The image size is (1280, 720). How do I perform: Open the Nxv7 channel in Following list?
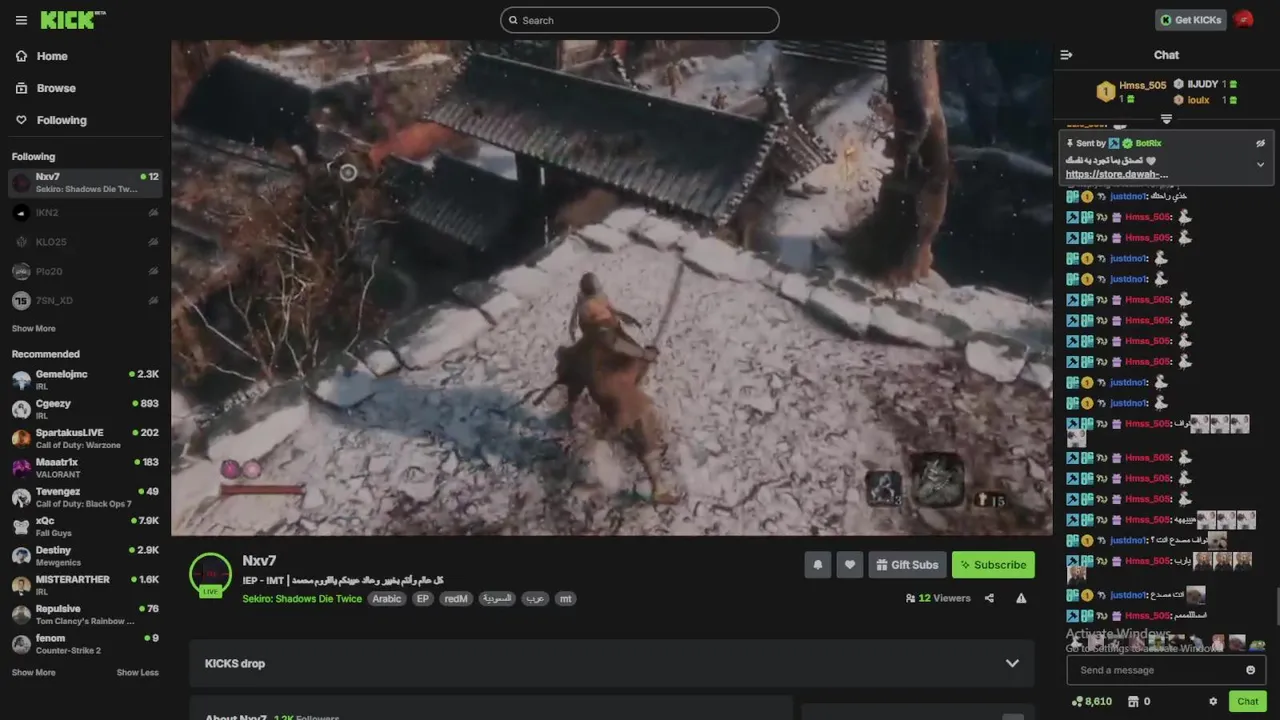85,183
